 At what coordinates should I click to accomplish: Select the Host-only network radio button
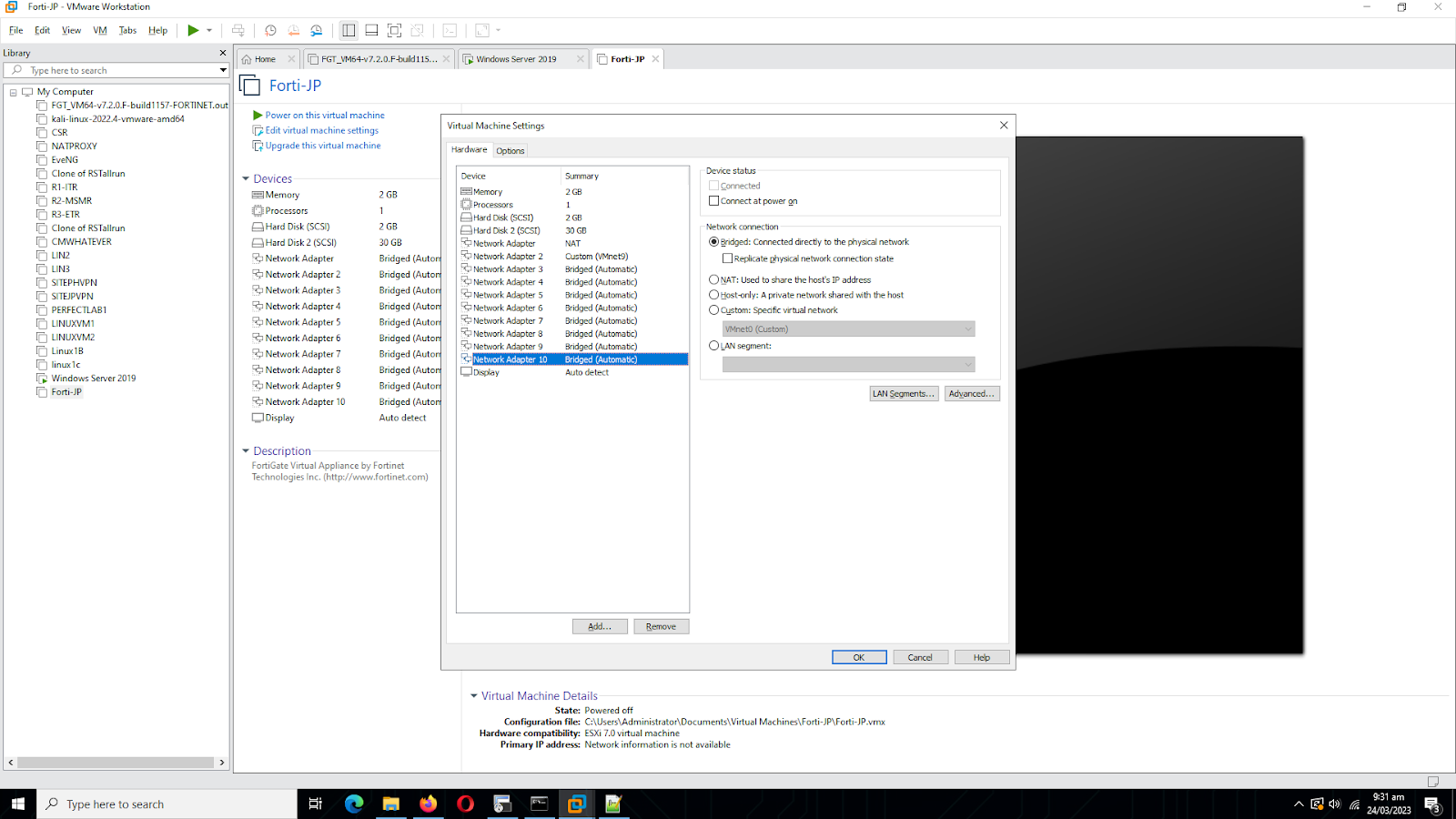pyautogui.click(x=714, y=295)
